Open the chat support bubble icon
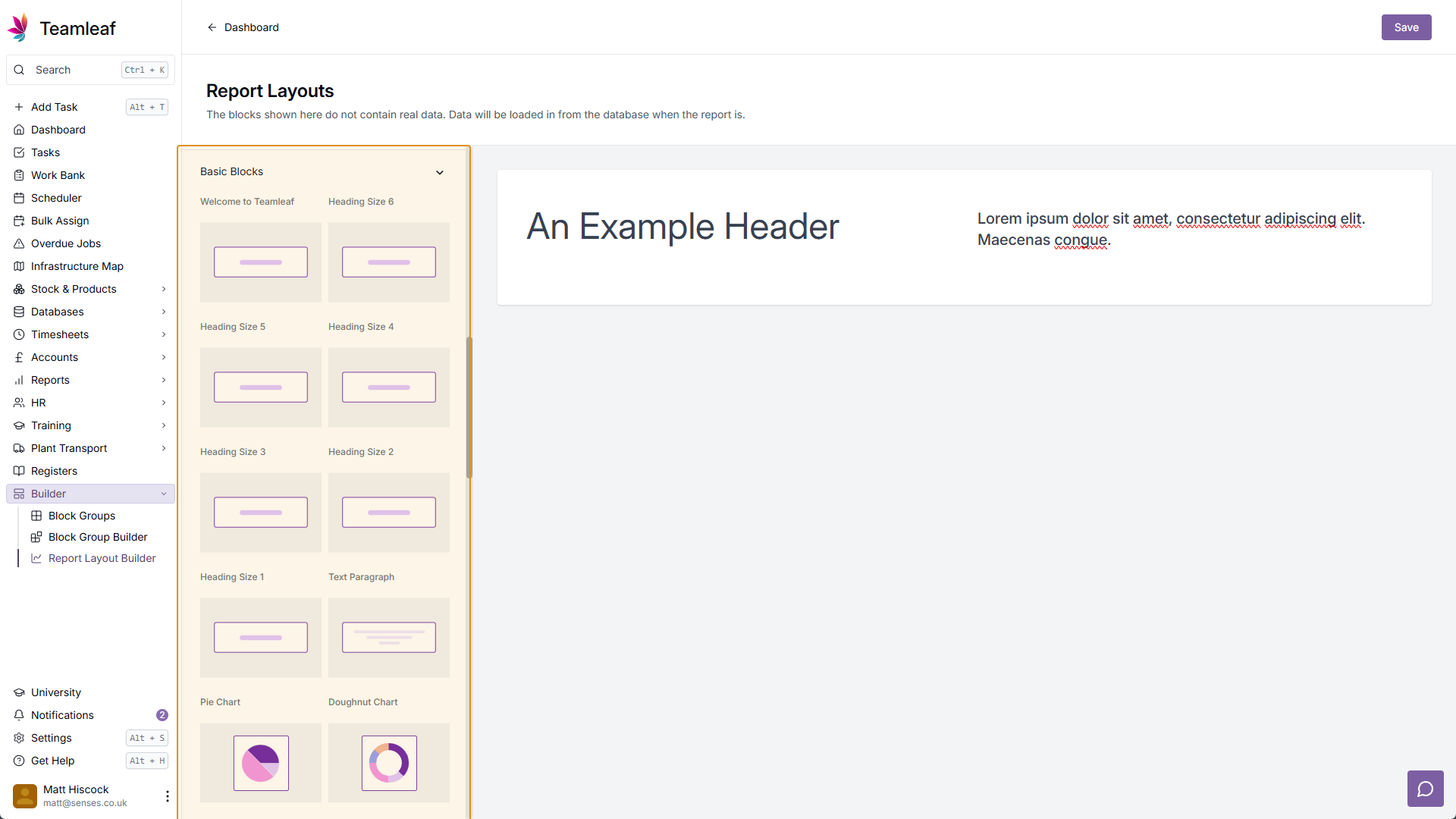This screenshot has width=1456, height=819. pyautogui.click(x=1425, y=789)
